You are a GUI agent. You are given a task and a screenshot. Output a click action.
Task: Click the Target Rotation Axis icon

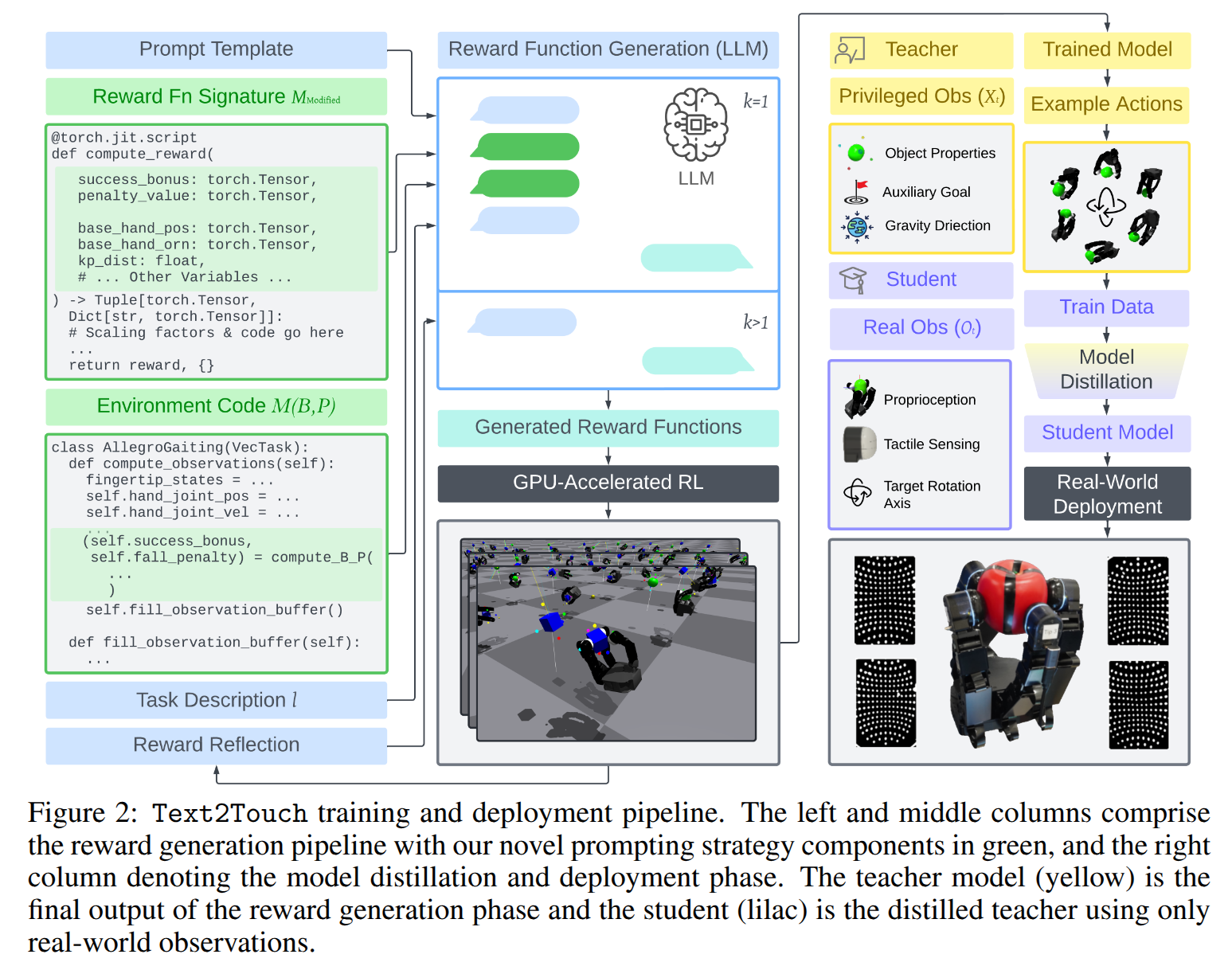[858, 493]
